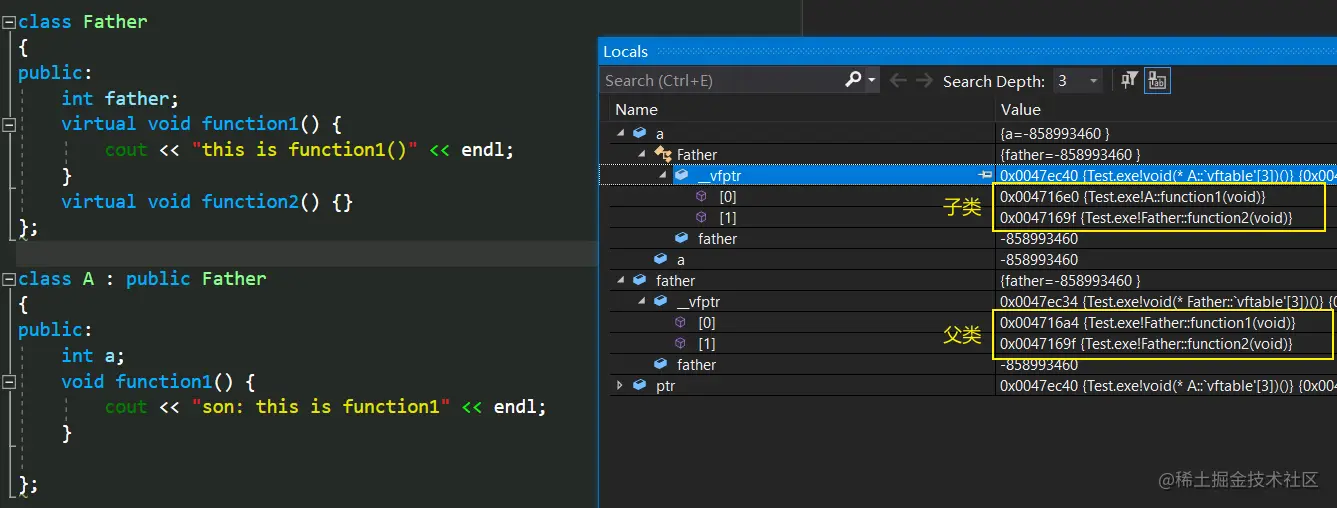This screenshot has height=508, width=1337.
Task: Click the pin icon on the highlighted __vfptr row
Action: (x=985, y=175)
